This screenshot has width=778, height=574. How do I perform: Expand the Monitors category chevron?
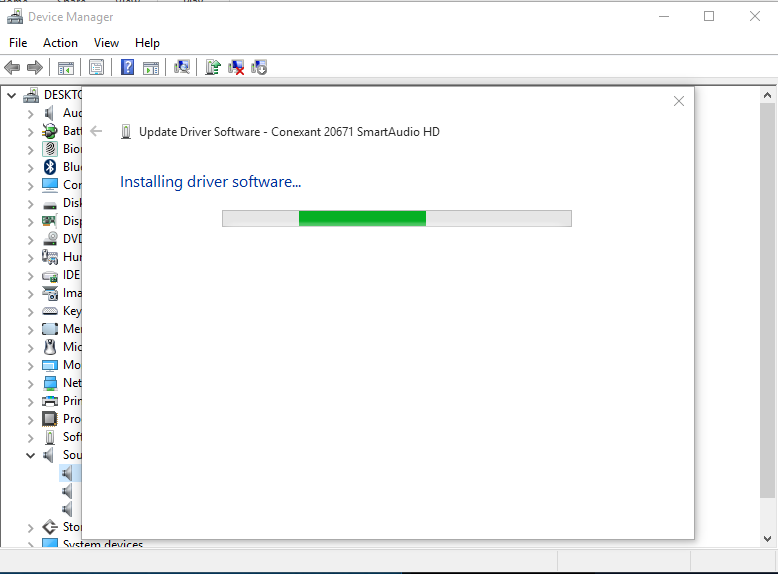pyautogui.click(x=30, y=366)
